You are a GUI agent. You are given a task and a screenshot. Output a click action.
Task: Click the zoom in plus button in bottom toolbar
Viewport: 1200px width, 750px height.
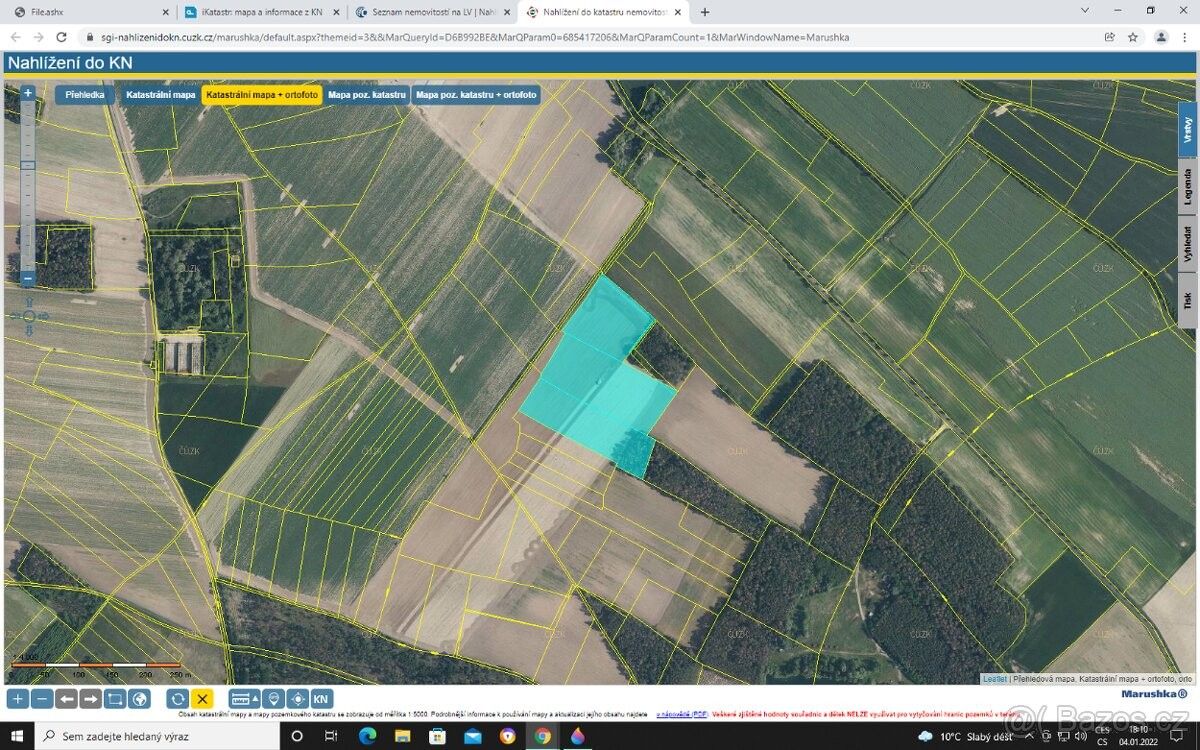click(x=17, y=699)
